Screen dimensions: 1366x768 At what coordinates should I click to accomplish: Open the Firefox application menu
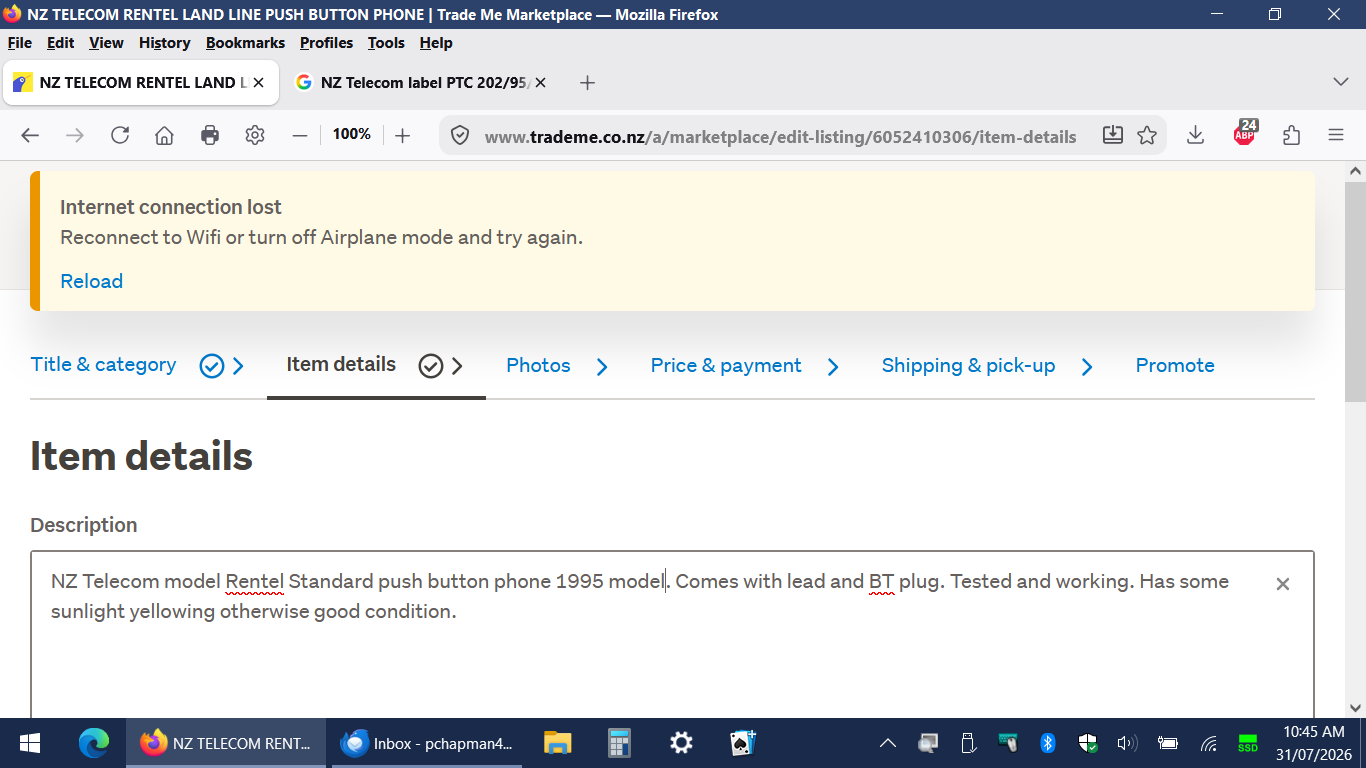[1336, 136]
